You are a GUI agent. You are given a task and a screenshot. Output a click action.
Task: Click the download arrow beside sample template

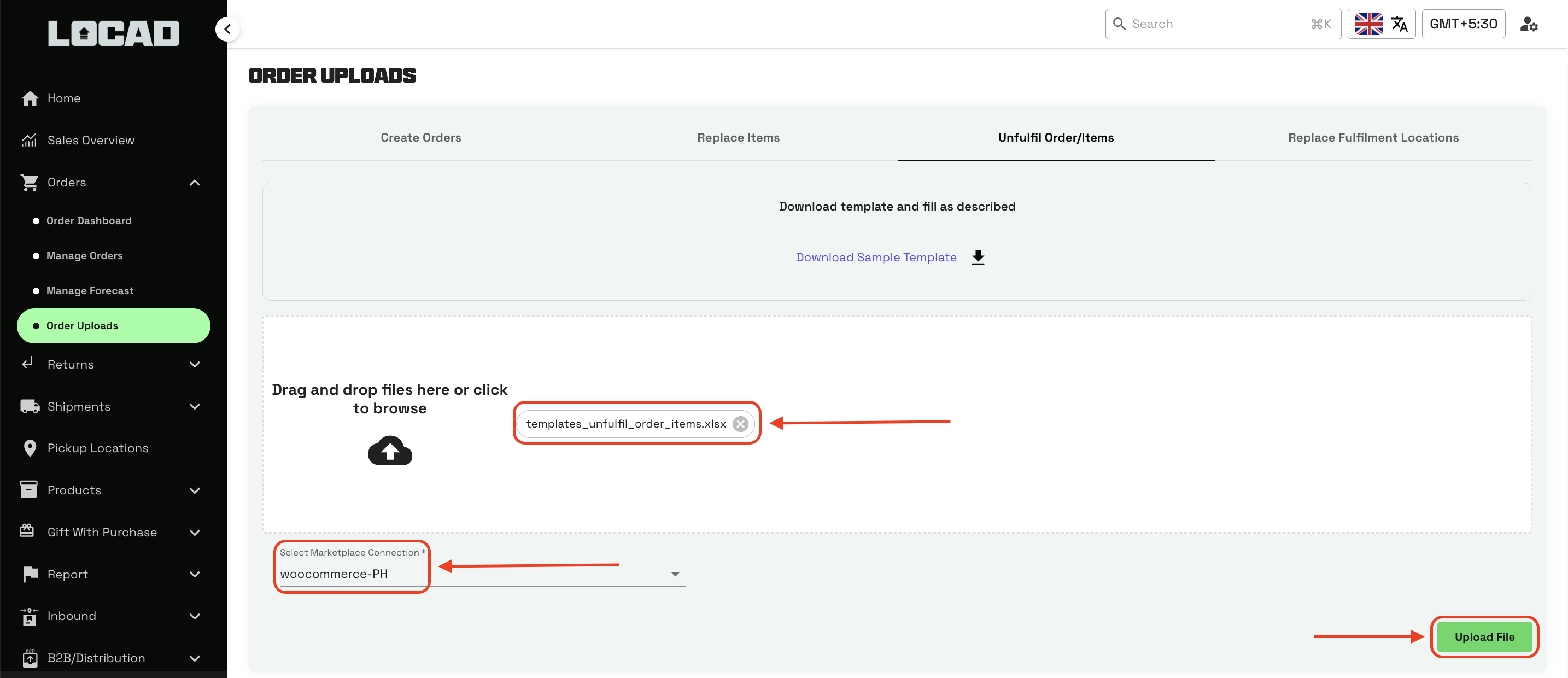(978, 258)
